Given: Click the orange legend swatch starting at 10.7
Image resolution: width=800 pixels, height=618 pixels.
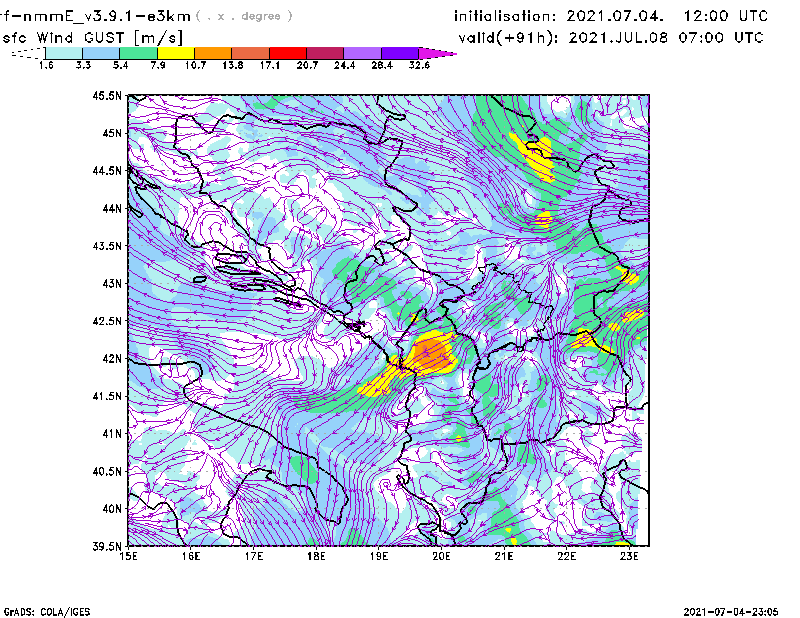Looking at the screenshot, I should coord(213,53).
